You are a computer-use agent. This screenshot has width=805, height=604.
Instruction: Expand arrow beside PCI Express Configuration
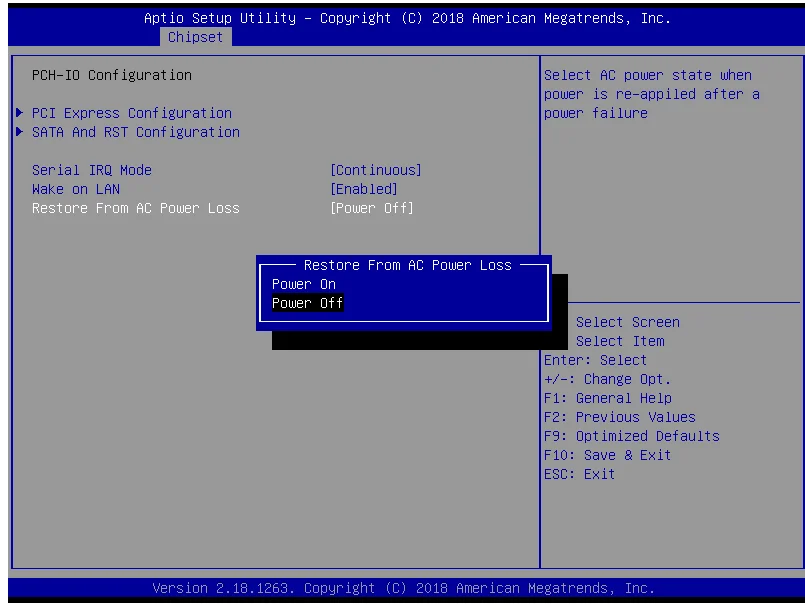(x=20, y=112)
